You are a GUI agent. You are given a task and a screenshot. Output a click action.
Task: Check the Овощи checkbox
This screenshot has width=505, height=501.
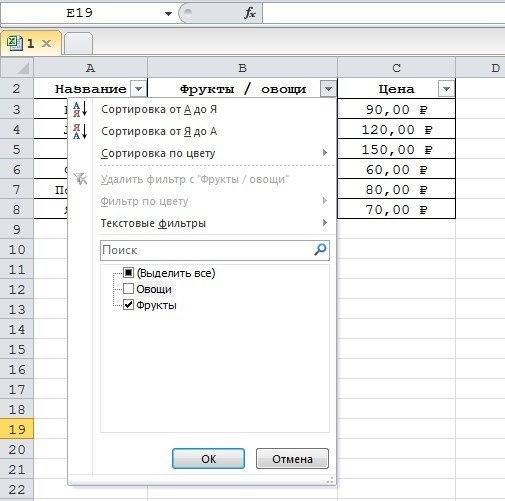[128, 289]
